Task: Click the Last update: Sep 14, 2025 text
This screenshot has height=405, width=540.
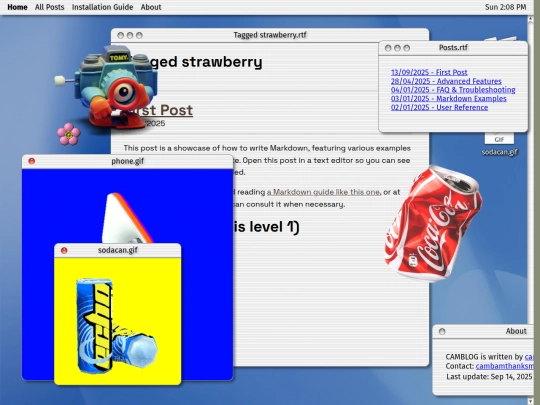Action: coord(489,377)
